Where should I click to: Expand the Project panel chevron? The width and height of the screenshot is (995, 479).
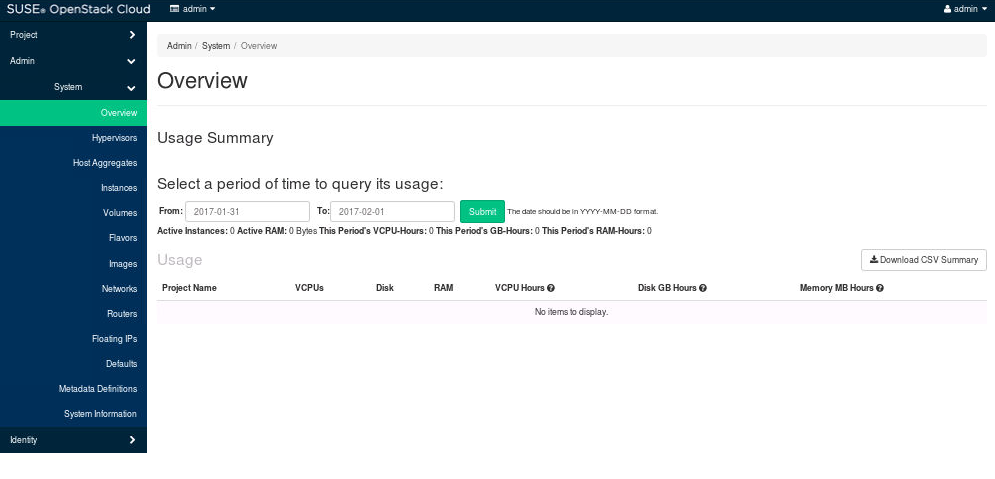(x=132, y=35)
